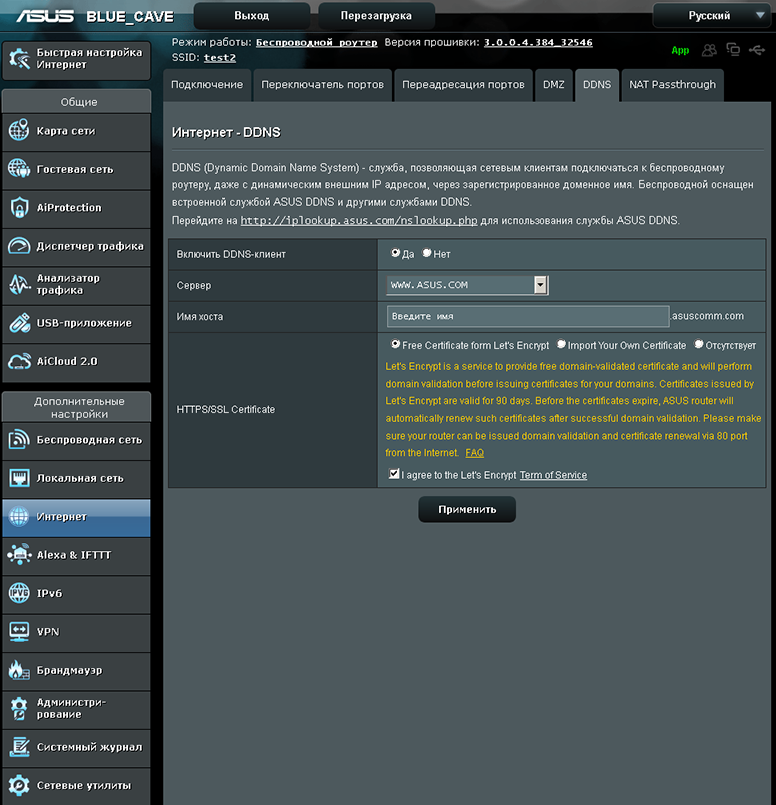Click the ASUS logo

[x=45, y=16]
